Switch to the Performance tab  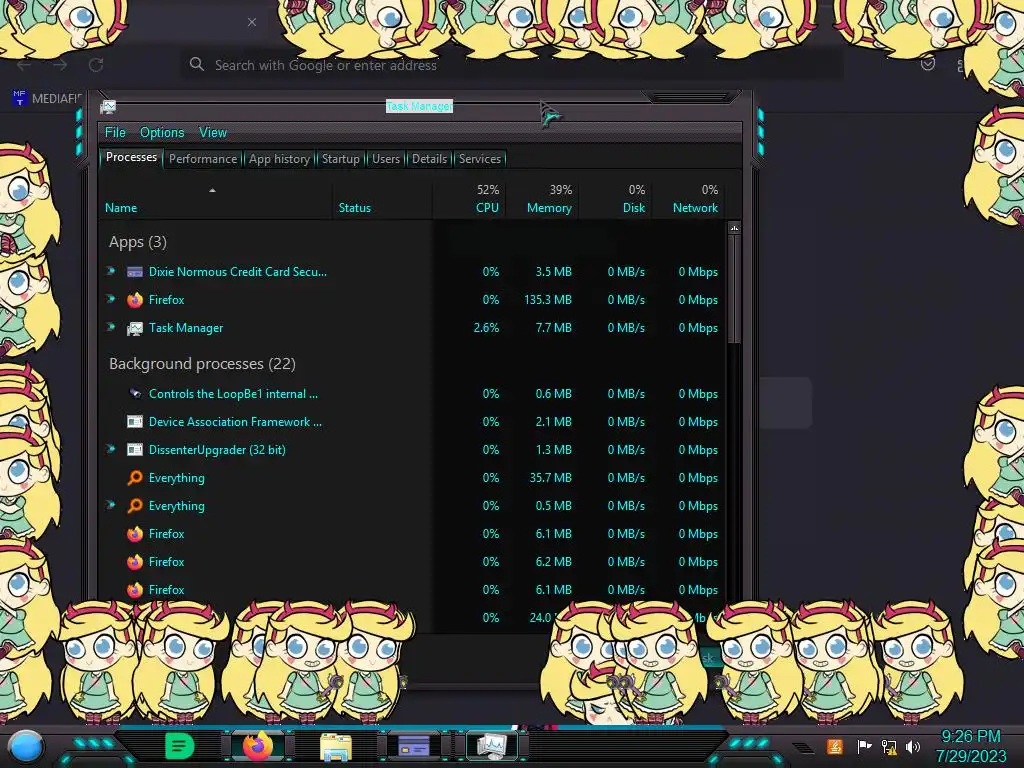point(203,159)
